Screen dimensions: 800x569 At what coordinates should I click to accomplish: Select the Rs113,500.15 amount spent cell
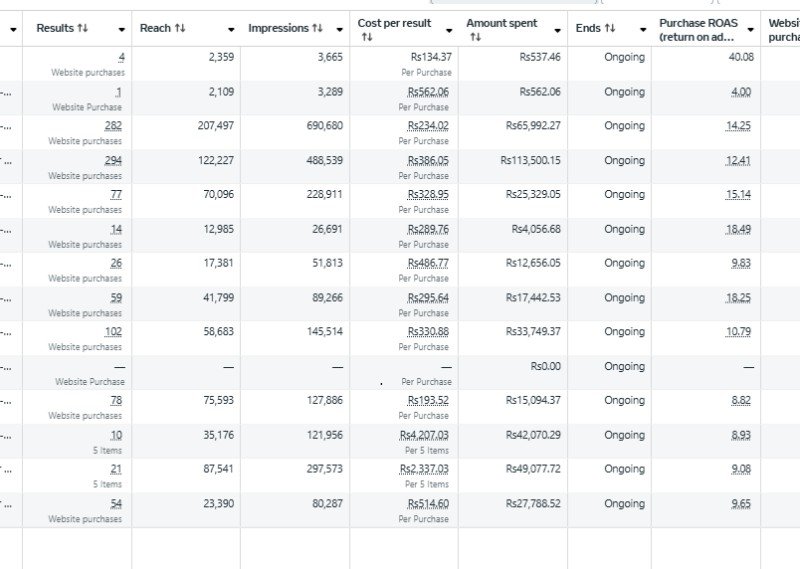[x=530, y=160]
